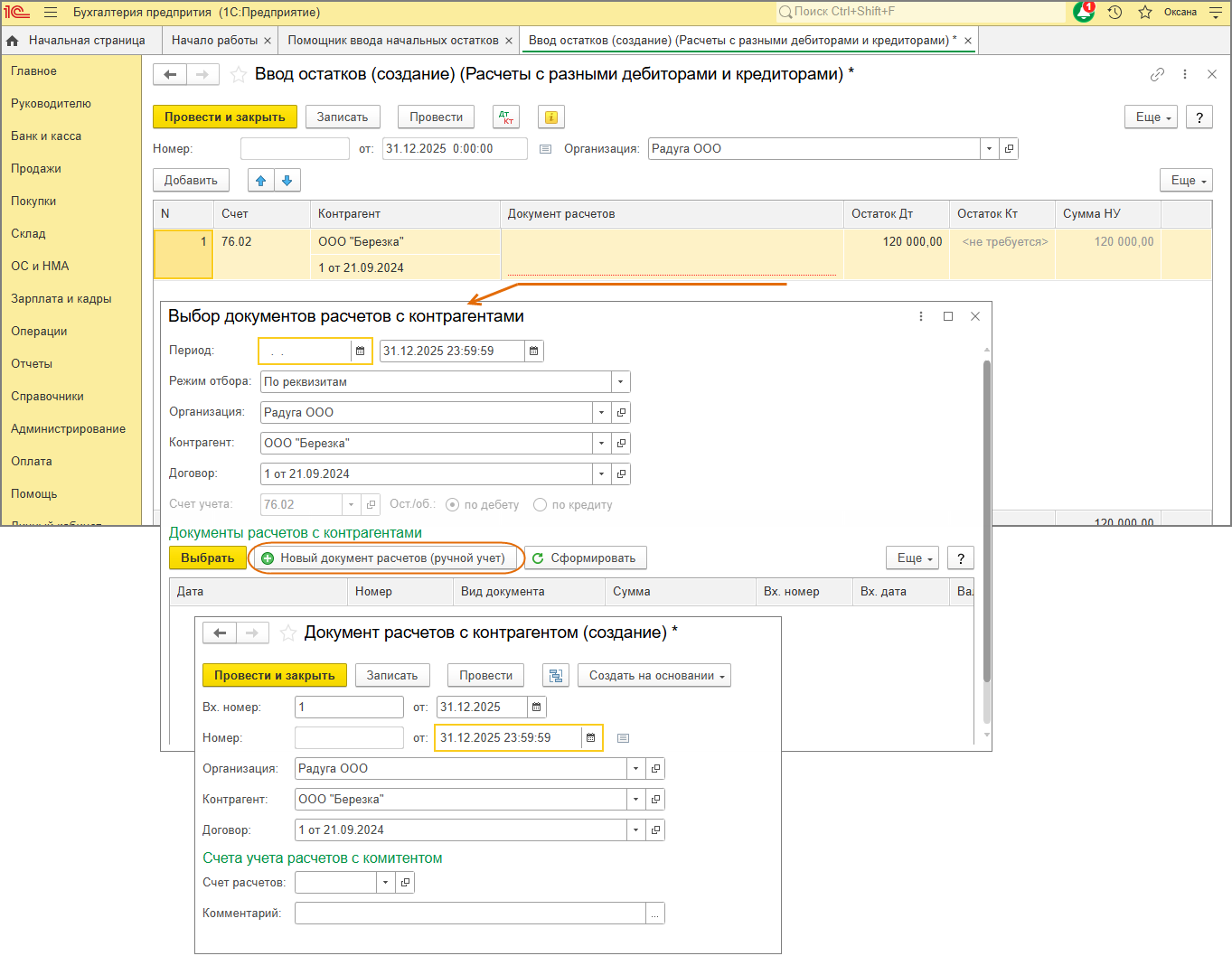Click Записать in the Ввод остатков toolbar
Image resolution: width=1232 pixels, height=956 pixels.
[x=343, y=117]
